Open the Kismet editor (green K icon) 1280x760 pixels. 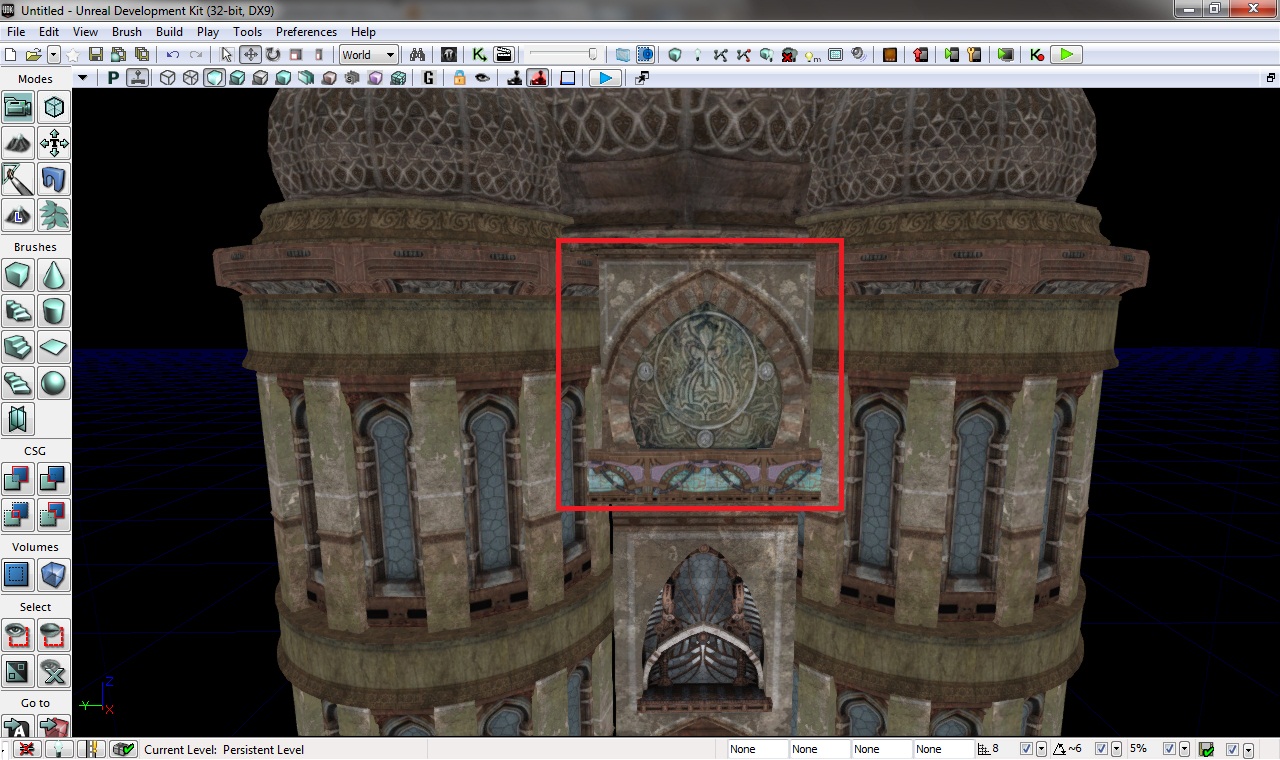pos(480,55)
